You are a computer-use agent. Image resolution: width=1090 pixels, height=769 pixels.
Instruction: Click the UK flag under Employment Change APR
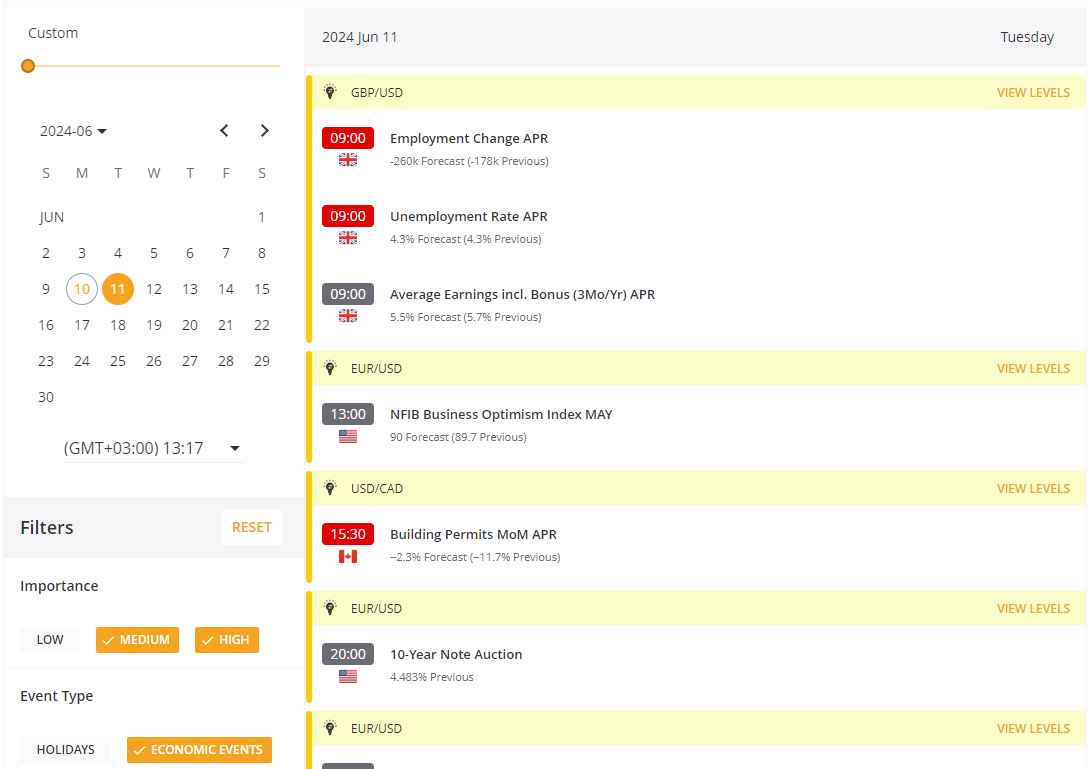[347, 159]
